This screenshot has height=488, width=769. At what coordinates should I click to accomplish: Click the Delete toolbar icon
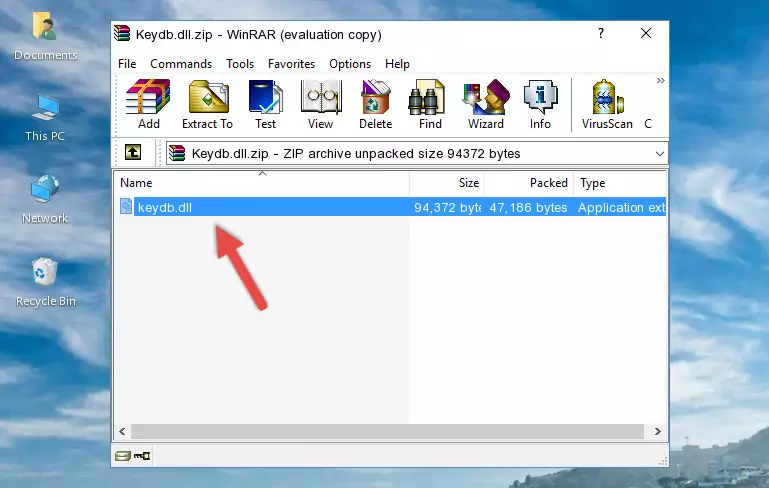click(x=376, y=104)
